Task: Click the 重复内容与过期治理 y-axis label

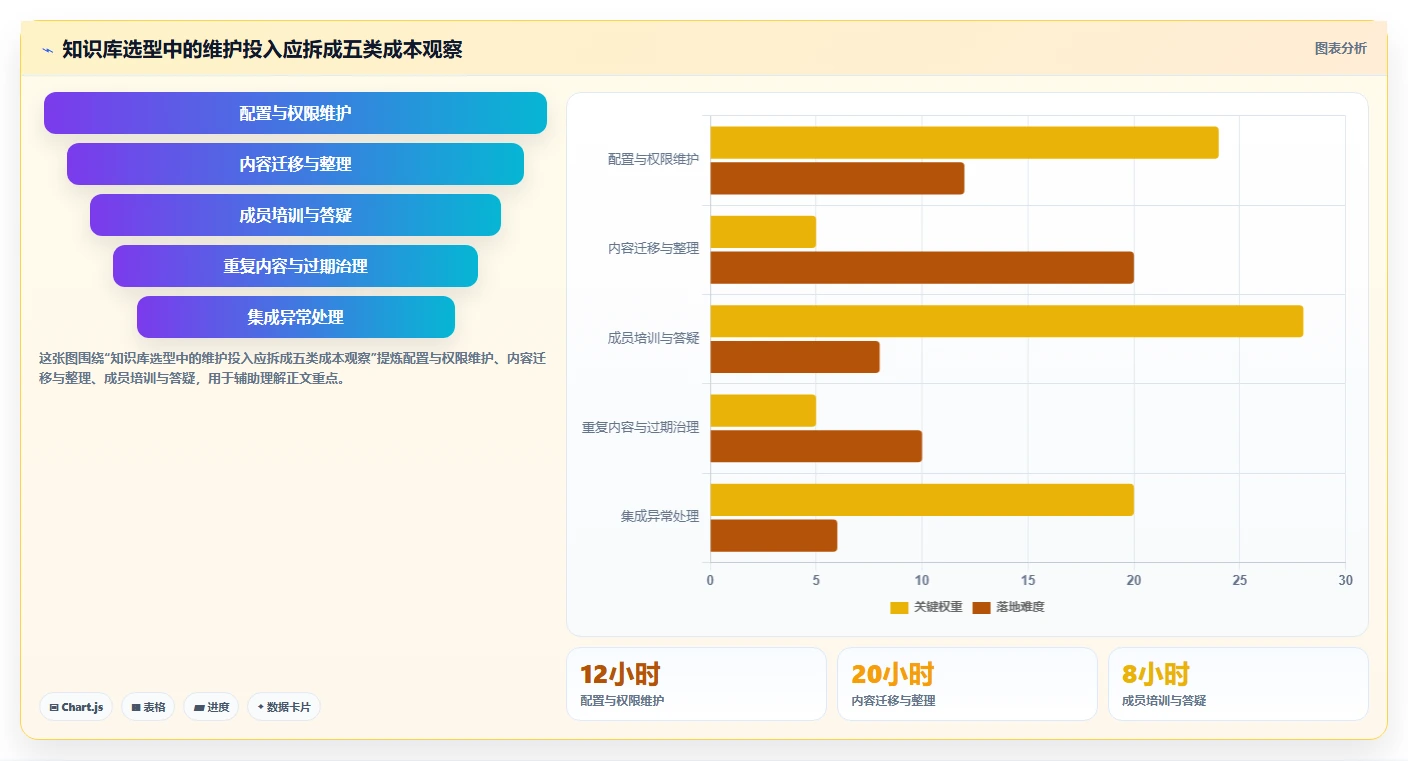Action: (641, 427)
